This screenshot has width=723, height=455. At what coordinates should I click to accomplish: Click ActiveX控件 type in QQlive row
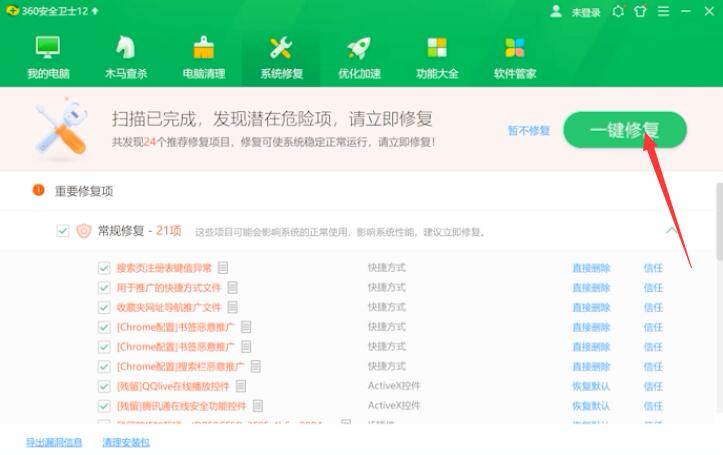pyautogui.click(x=394, y=386)
